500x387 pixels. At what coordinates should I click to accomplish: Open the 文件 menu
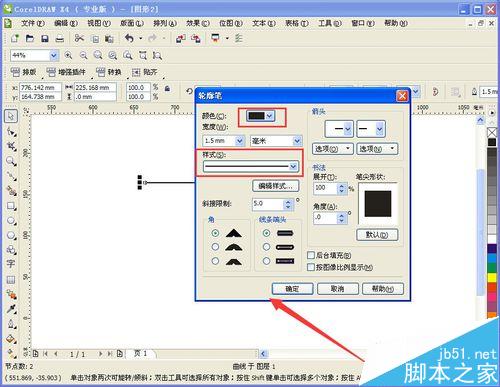click(x=33, y=23)
